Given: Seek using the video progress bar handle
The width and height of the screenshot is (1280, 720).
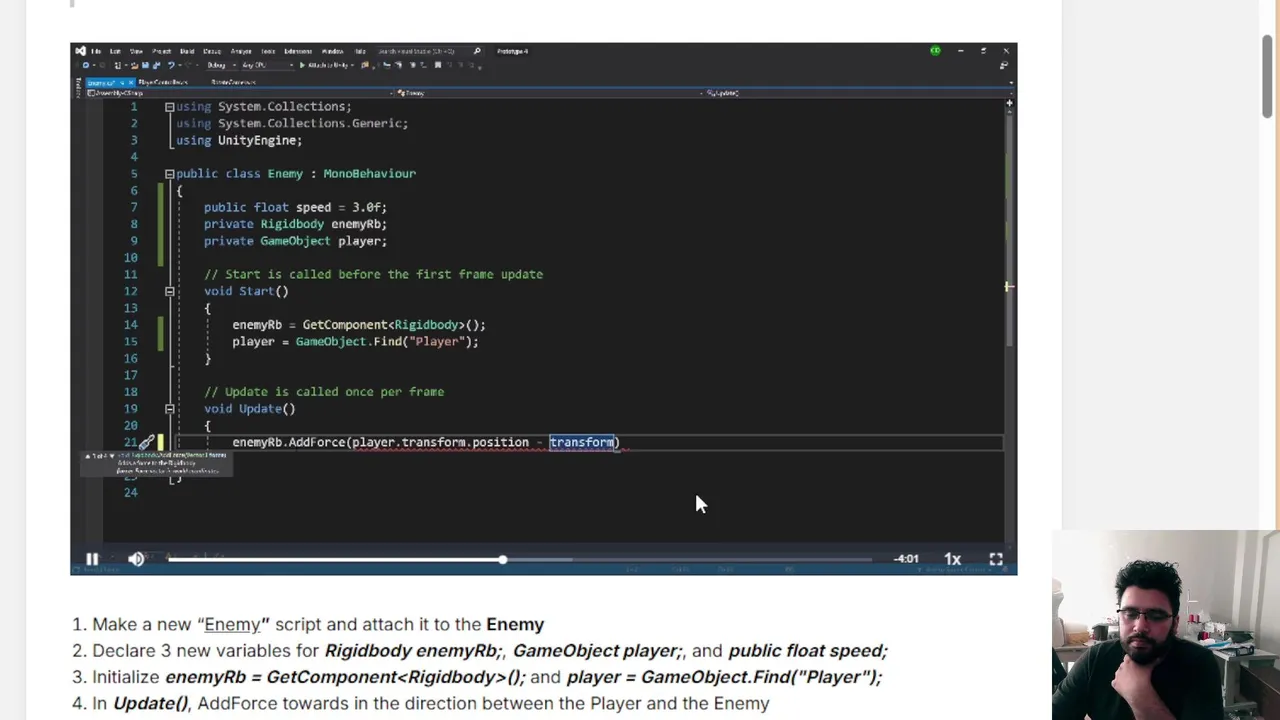Looking at the screenshot, I should pyautogui.click(x=503, y=559).
